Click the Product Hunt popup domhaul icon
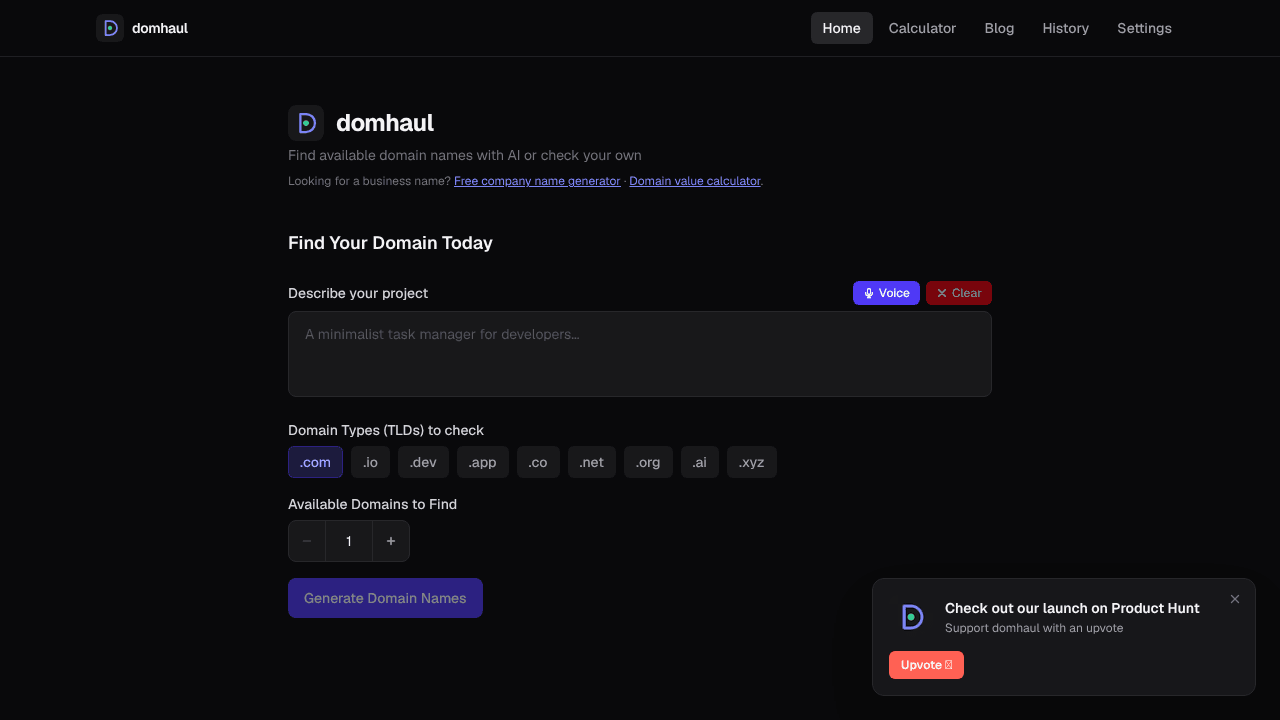Screen dimensions: 1280x720 point(911,617)
